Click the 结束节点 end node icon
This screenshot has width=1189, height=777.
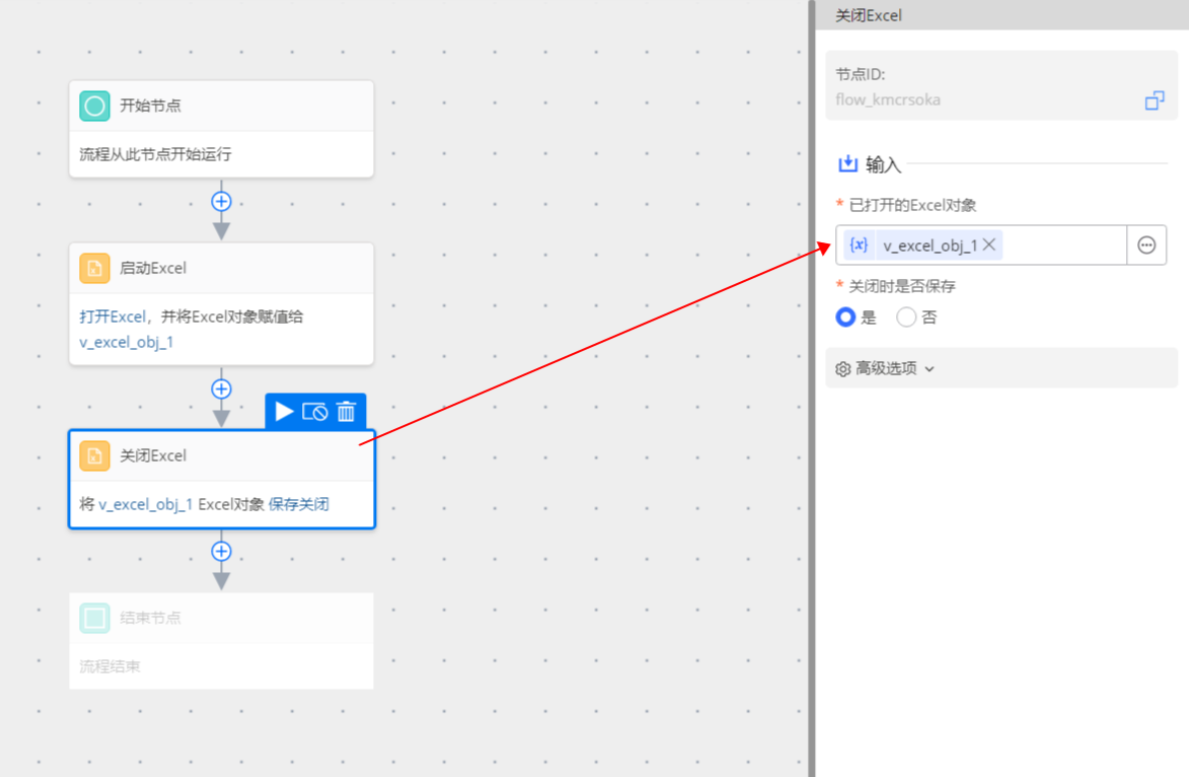click(x=95, y=618)
